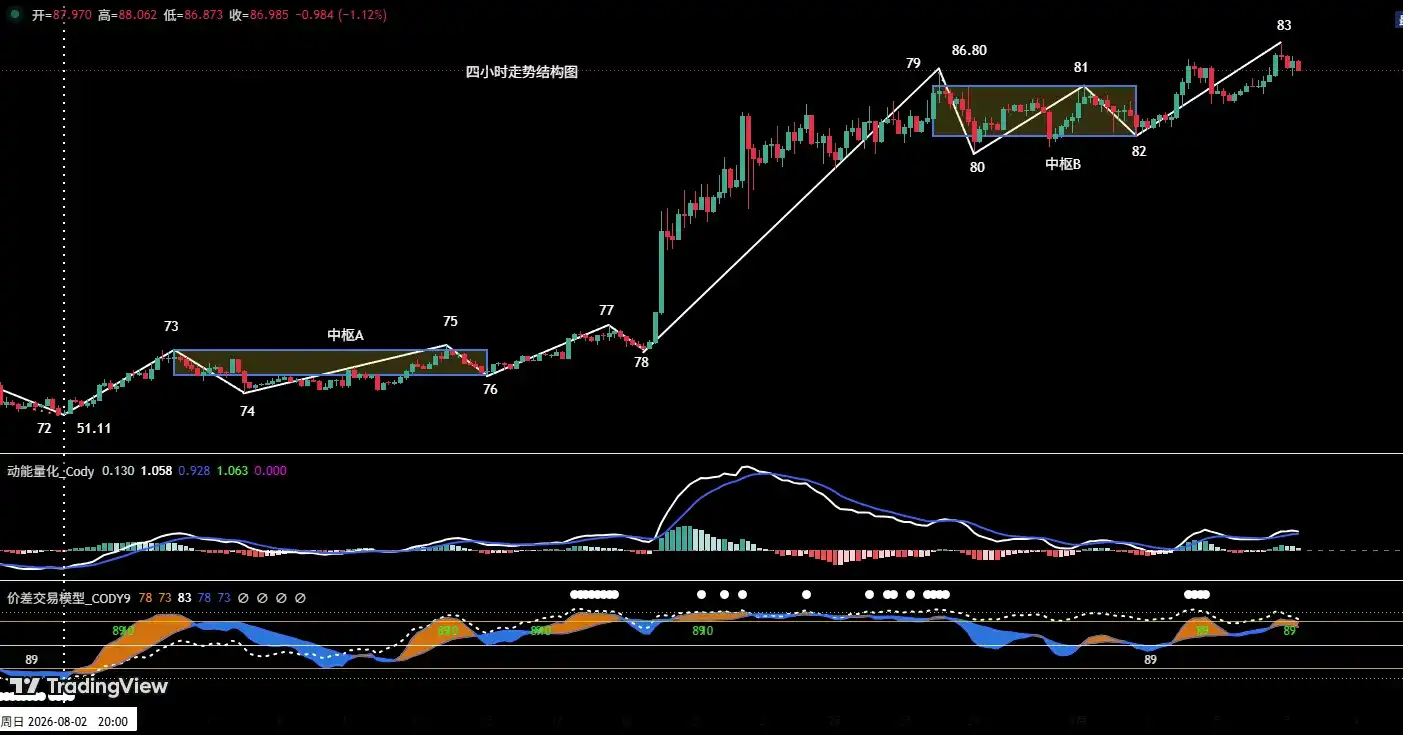Click the change value −0.984 (−1.12%)

pyautogui.click(x=340, y=16)
